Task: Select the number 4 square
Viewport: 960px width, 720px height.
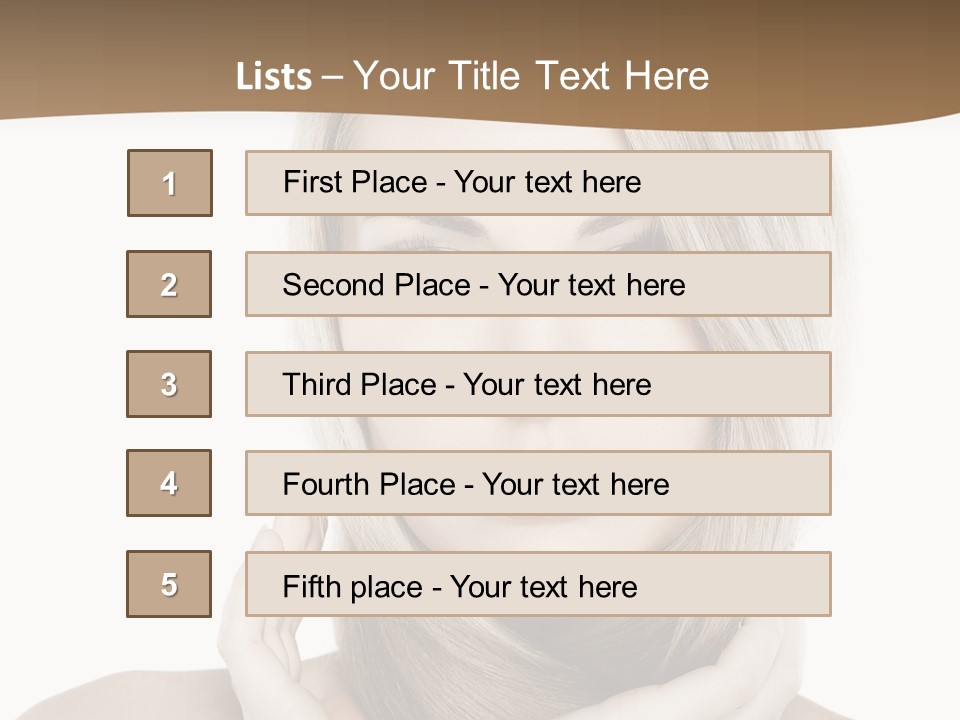Action: click(x=169, y=483)
